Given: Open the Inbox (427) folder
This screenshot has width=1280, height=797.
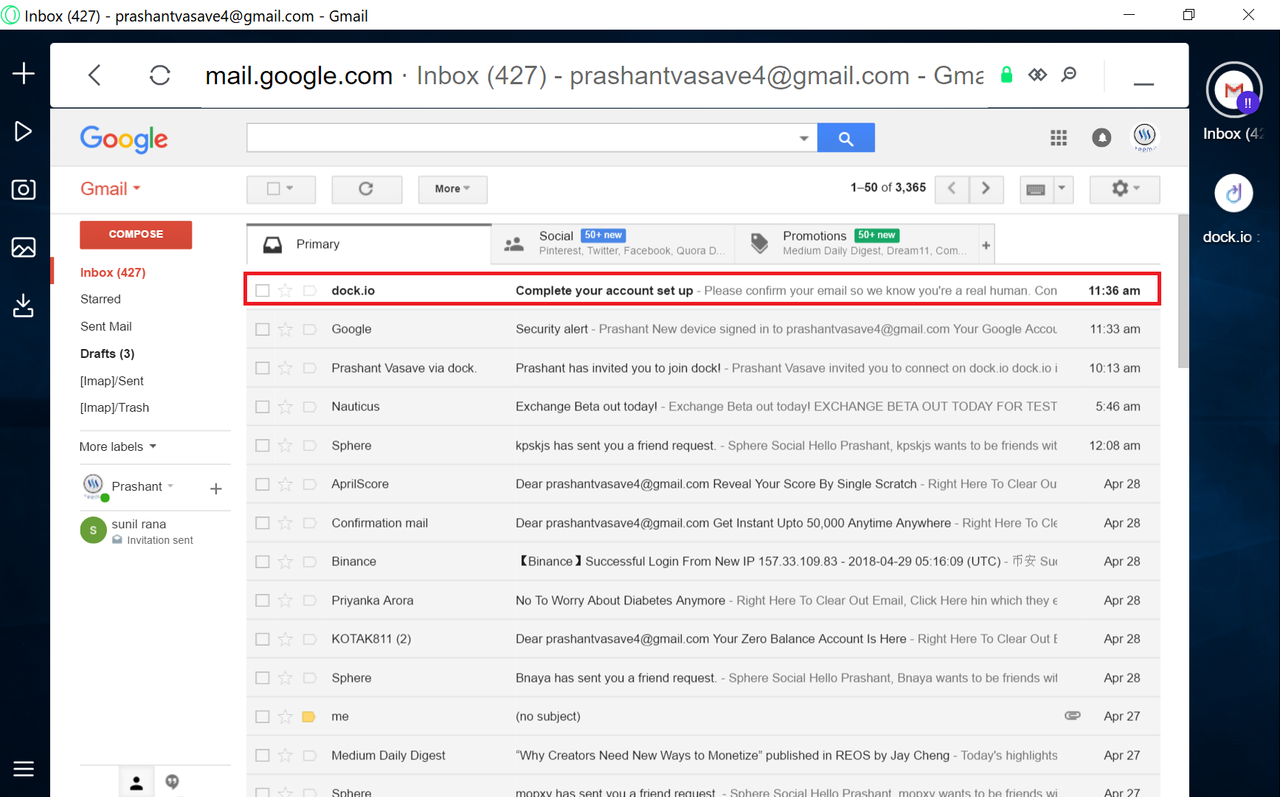Looking at the screenshot, I should (x=113, y=272).
